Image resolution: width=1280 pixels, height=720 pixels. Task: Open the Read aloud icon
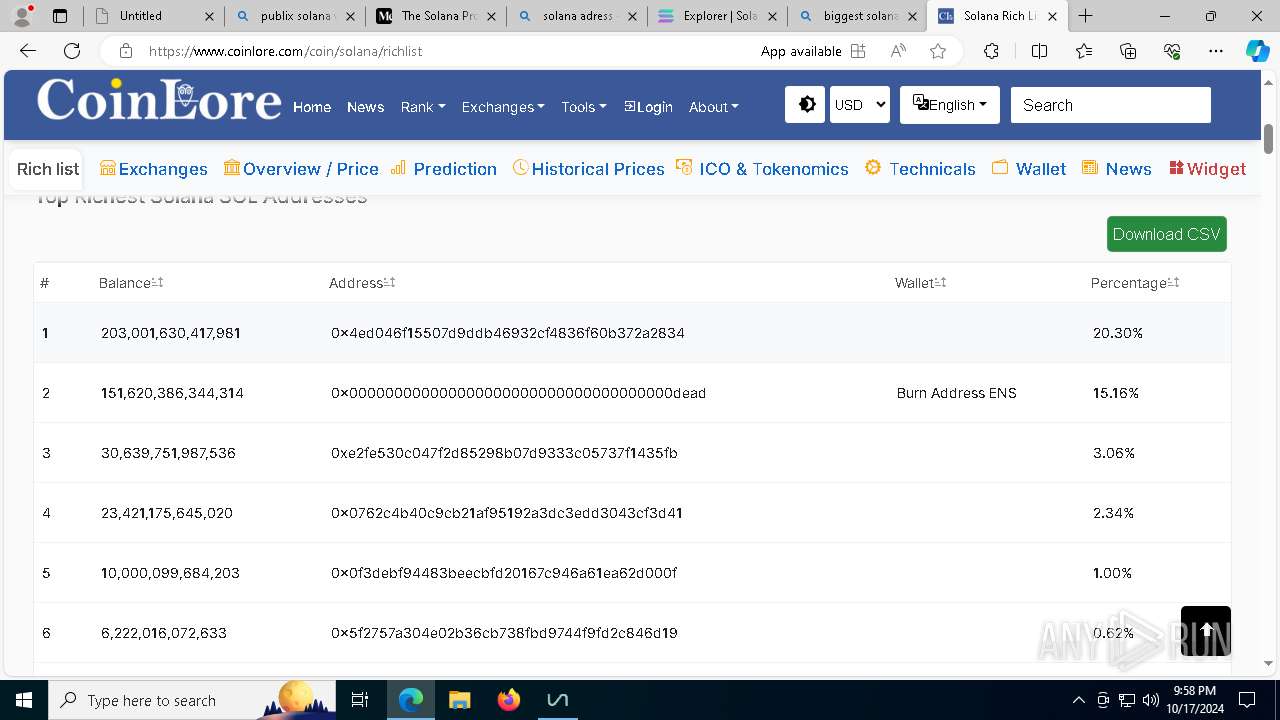(x=898, y=51)
